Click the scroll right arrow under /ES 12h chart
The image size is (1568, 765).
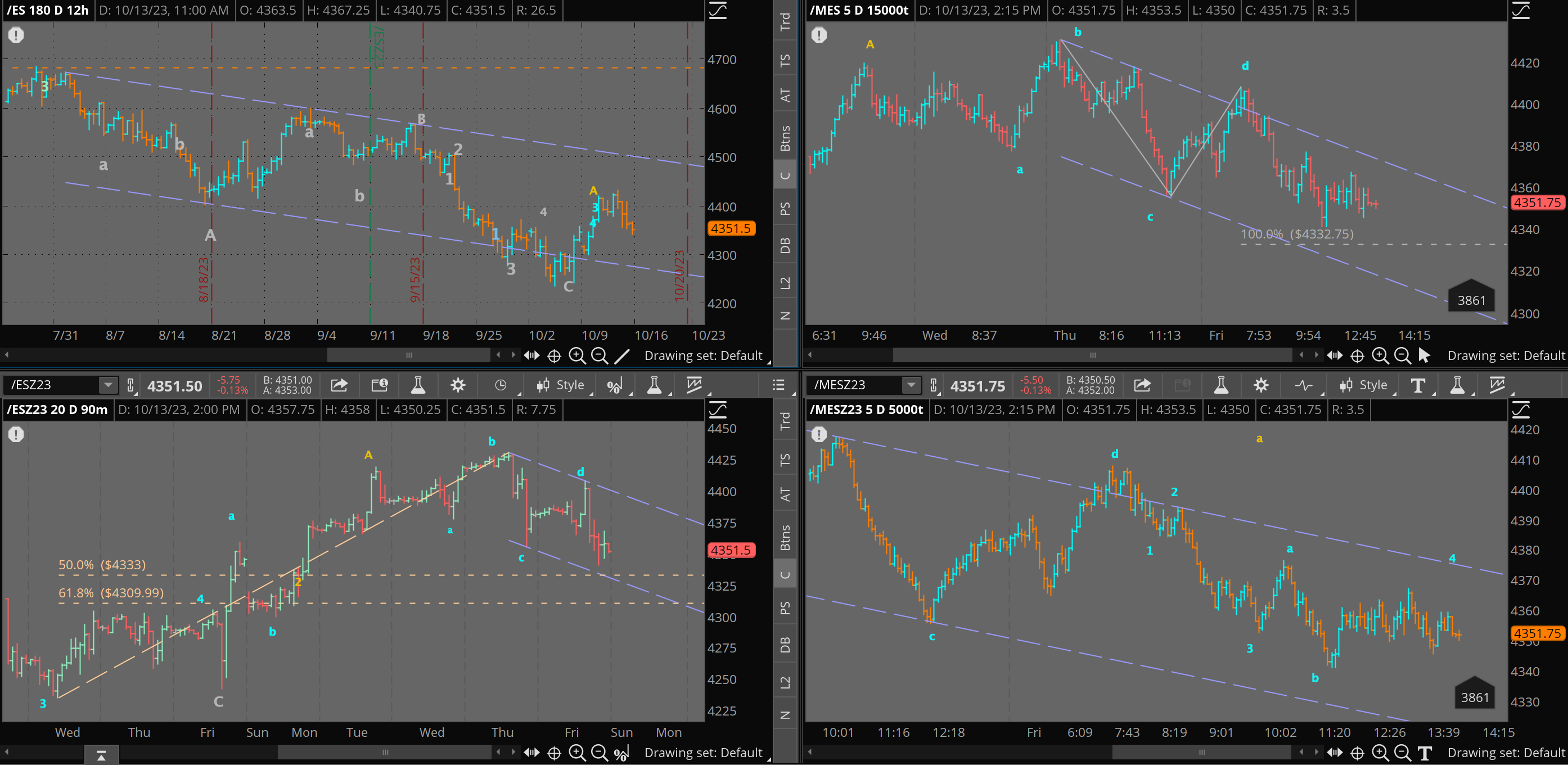(x=513, y=355)
